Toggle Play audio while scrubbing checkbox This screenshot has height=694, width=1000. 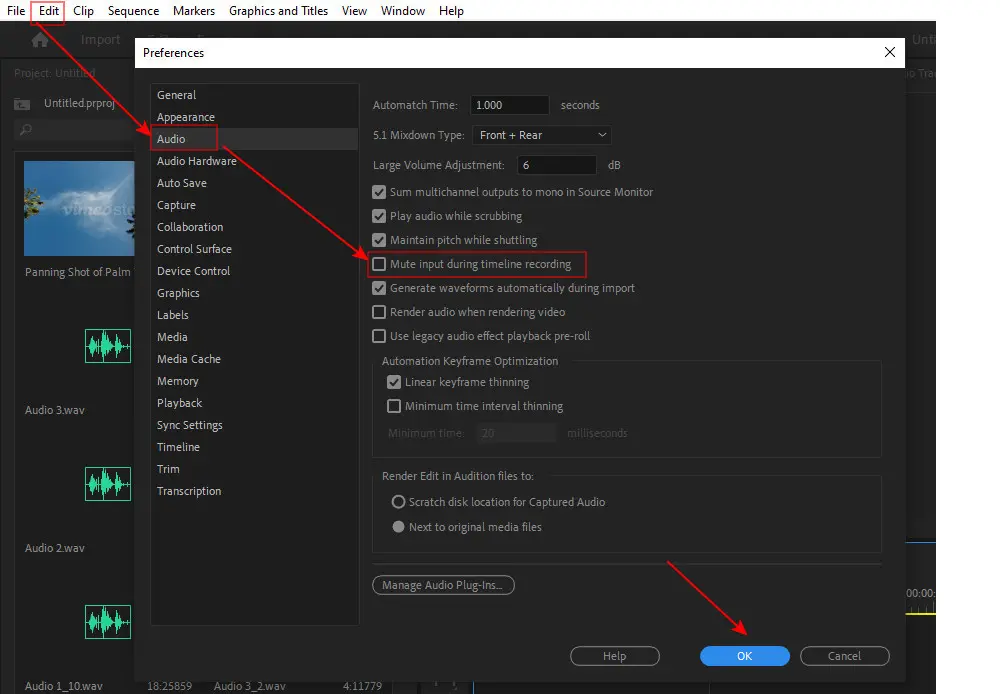click(379, 216)
